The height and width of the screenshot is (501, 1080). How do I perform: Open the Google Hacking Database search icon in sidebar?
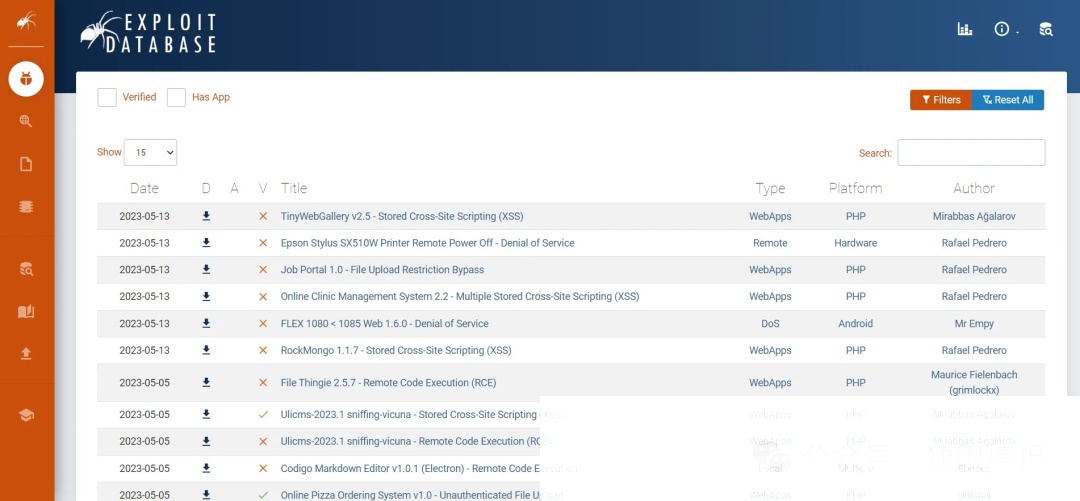26,122
